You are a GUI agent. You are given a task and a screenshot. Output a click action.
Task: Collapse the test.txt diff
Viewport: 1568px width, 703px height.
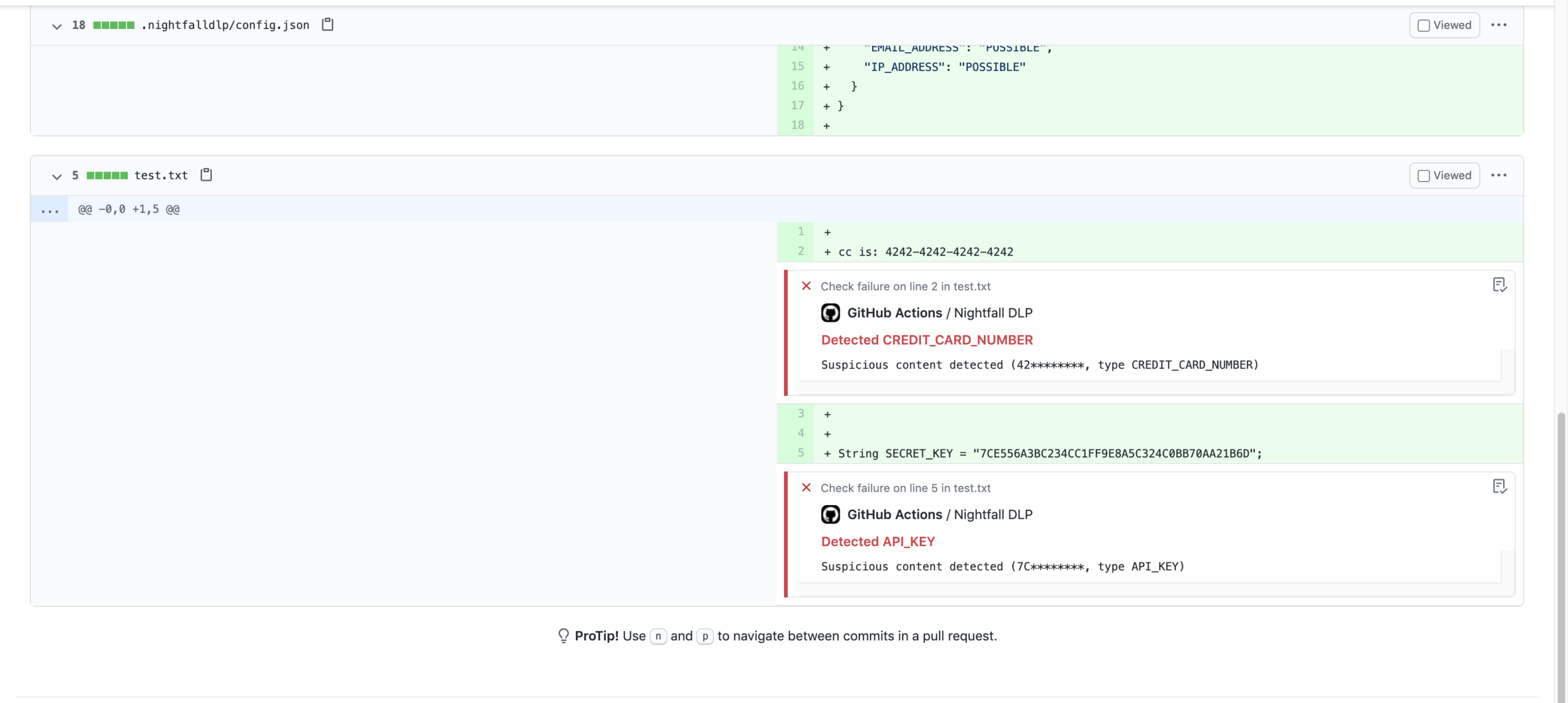click(56, 176)
